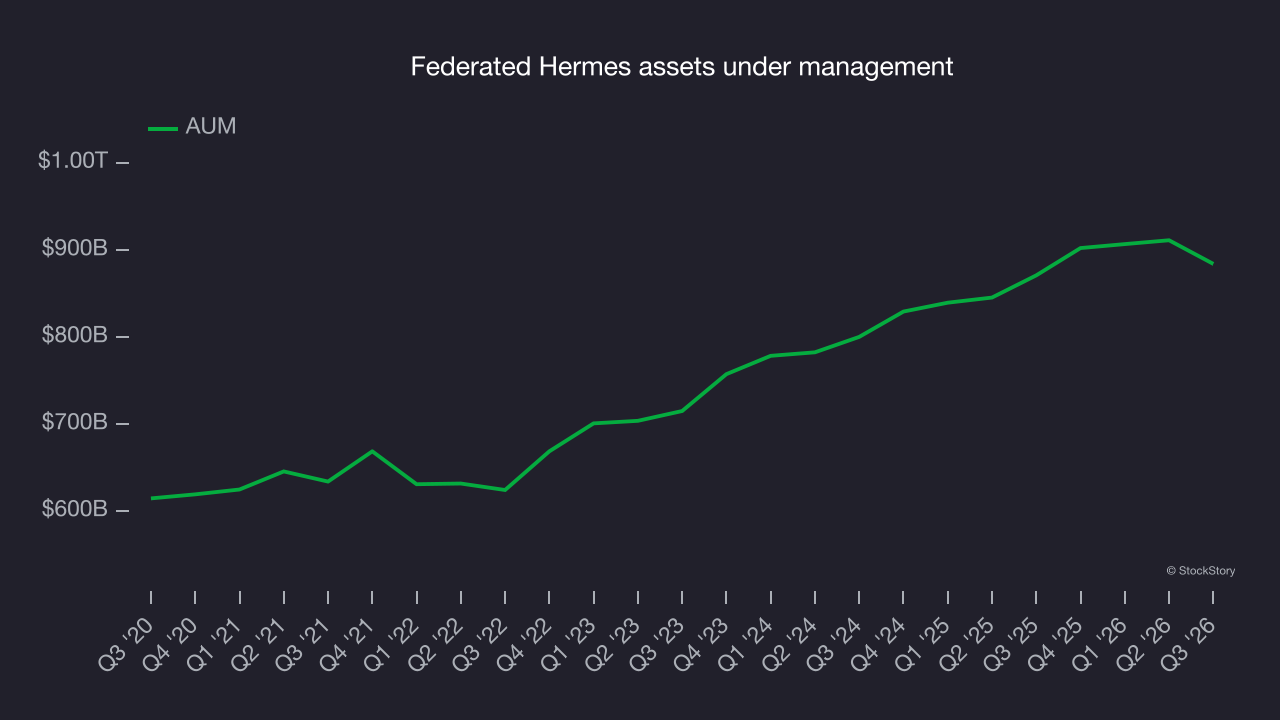
Task: Click the Q3 '21 x-axis label
Action: coord(303,643)
